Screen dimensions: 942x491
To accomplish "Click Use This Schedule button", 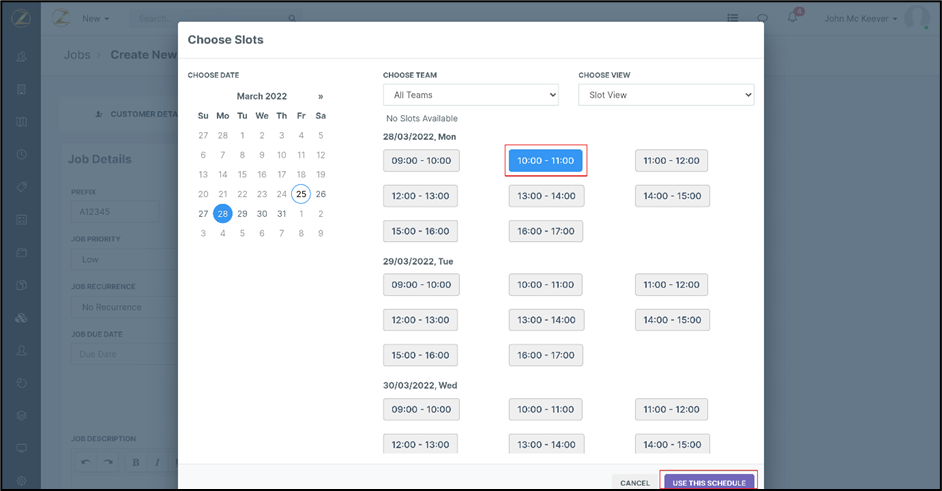I will pos(709,482).
